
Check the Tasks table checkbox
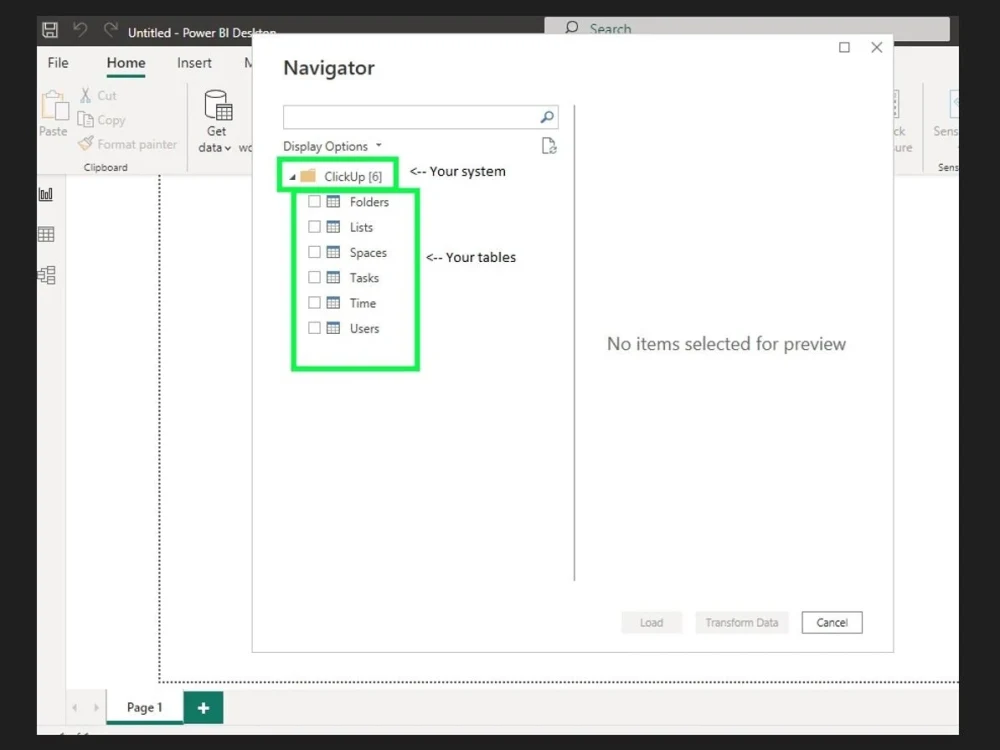pyautogui.click(x=315, y=277)
